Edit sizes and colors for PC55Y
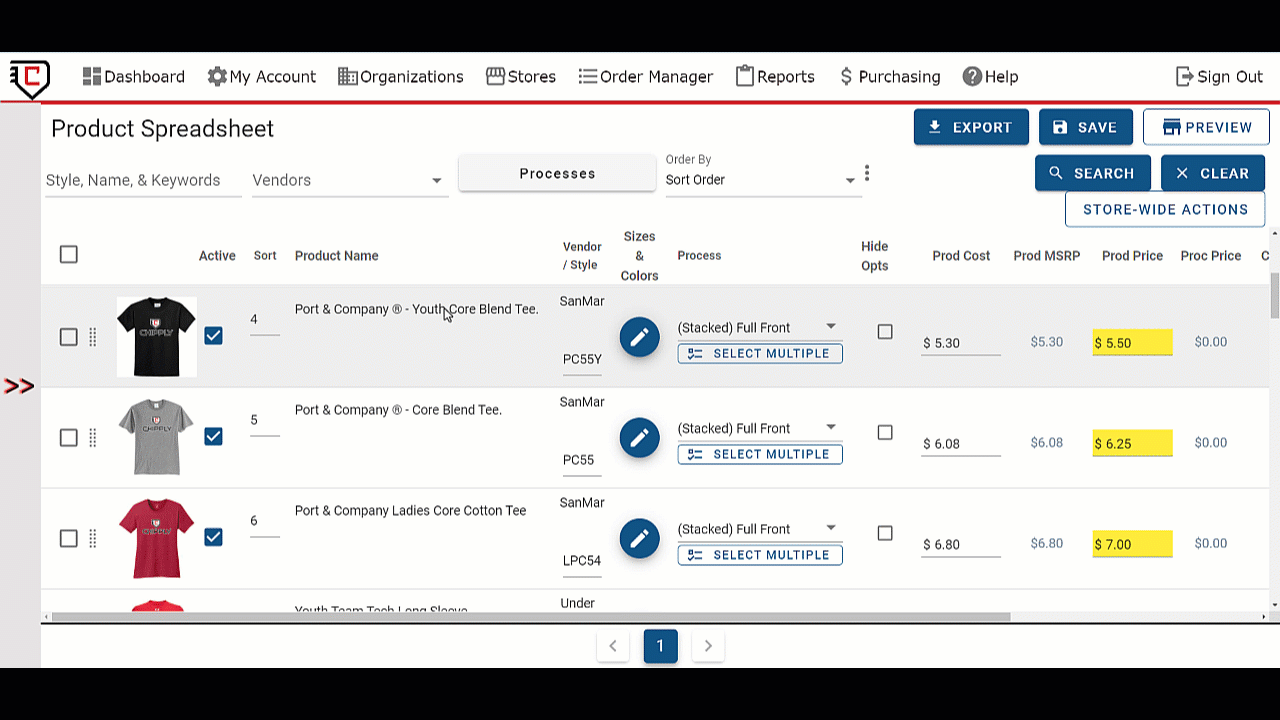1280x720 pixels. click(x=639, y=337)
